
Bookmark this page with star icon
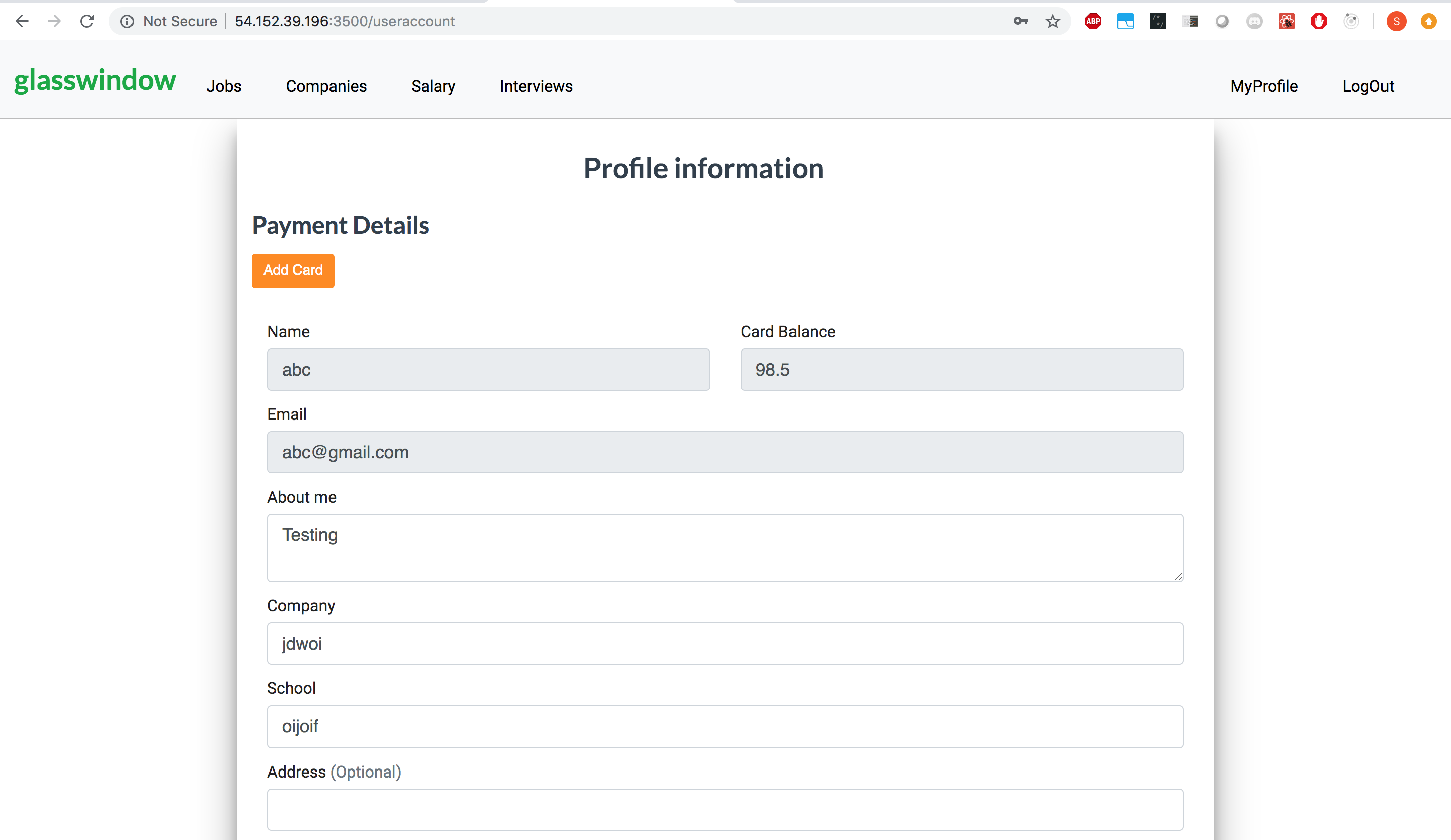(1052, 21)
